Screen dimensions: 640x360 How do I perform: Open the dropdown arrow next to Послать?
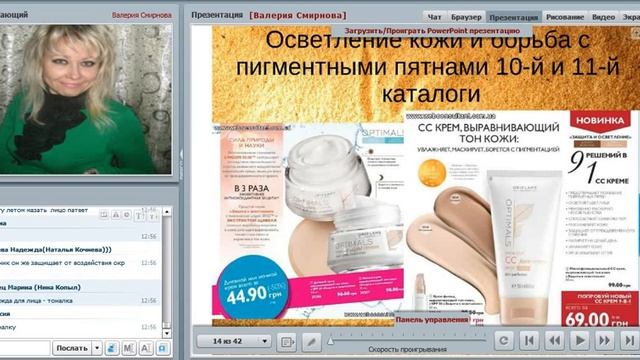97,348
